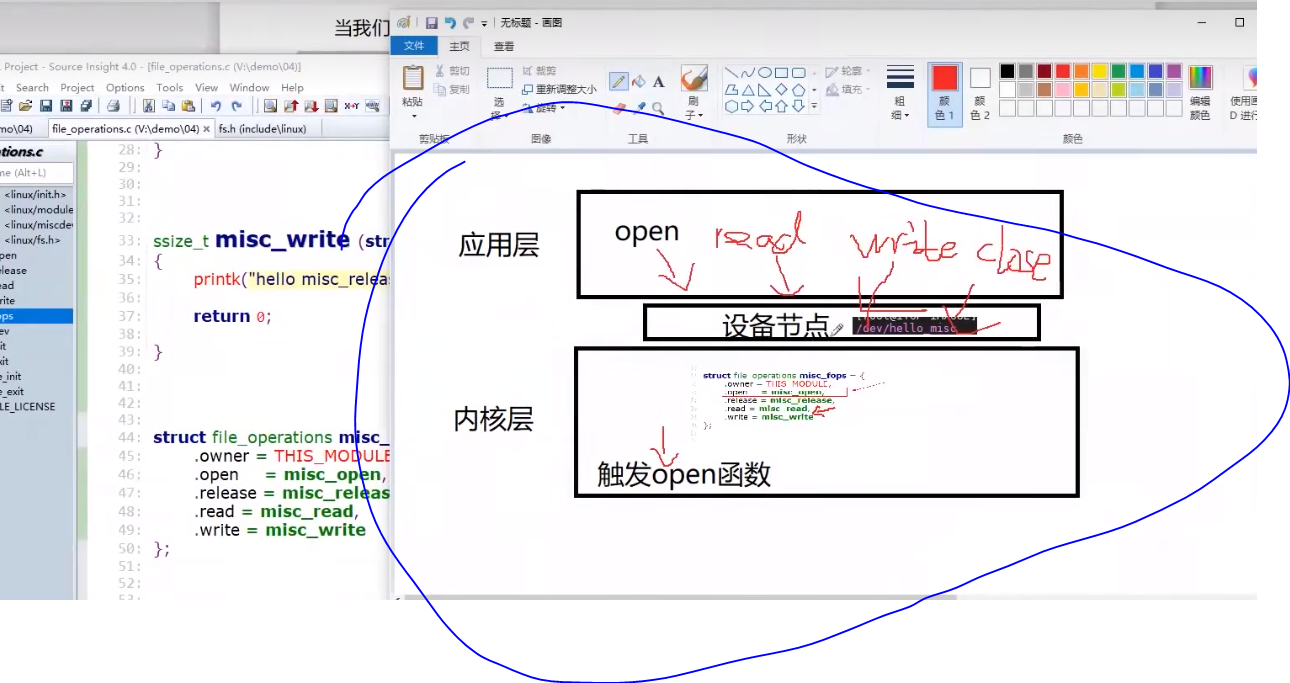Choose the Curve shape in shapes gallery
Screen dimensions: 1290x683
(x=748, y=73)
